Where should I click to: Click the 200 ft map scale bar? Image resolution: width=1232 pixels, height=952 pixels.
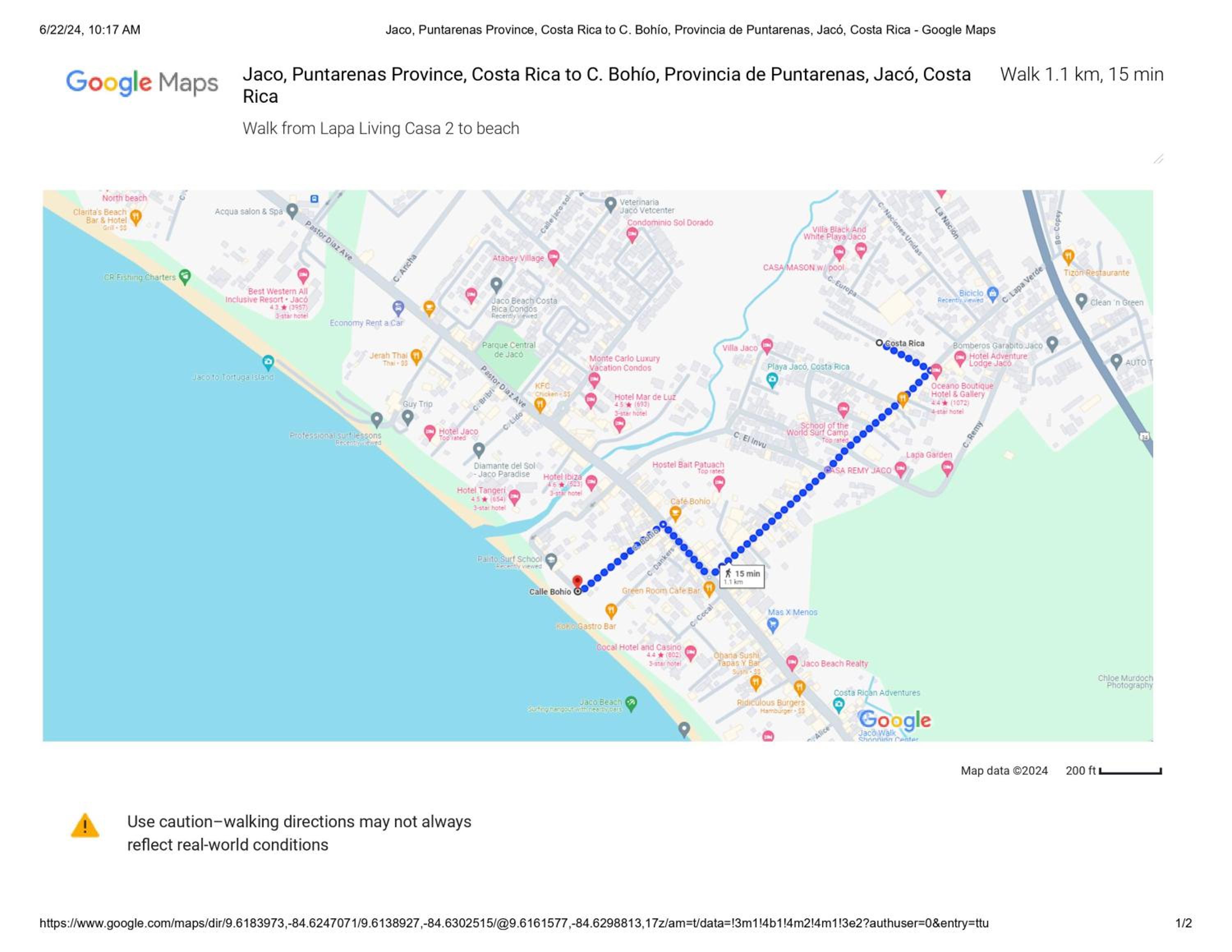(1131, 771)
